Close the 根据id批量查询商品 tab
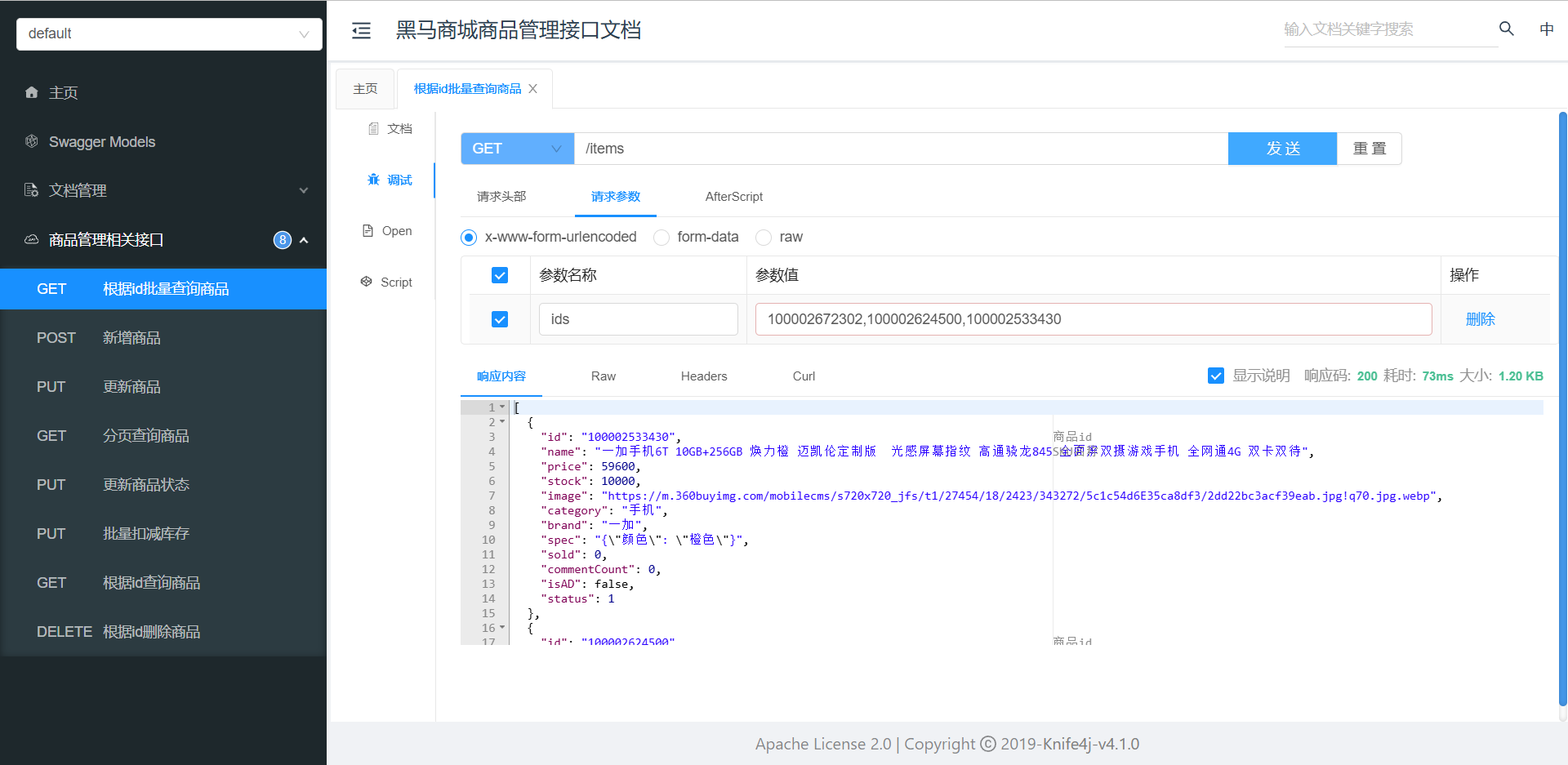This screenshot has height=765, width=1568. tap(533, 89)
